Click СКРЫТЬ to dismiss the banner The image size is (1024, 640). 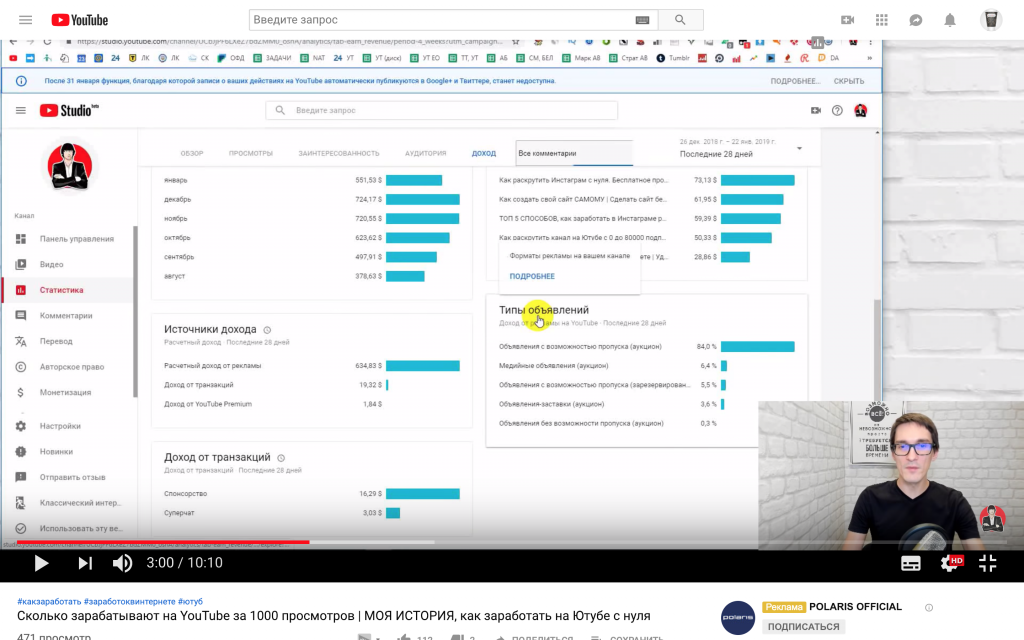(849, 81)
